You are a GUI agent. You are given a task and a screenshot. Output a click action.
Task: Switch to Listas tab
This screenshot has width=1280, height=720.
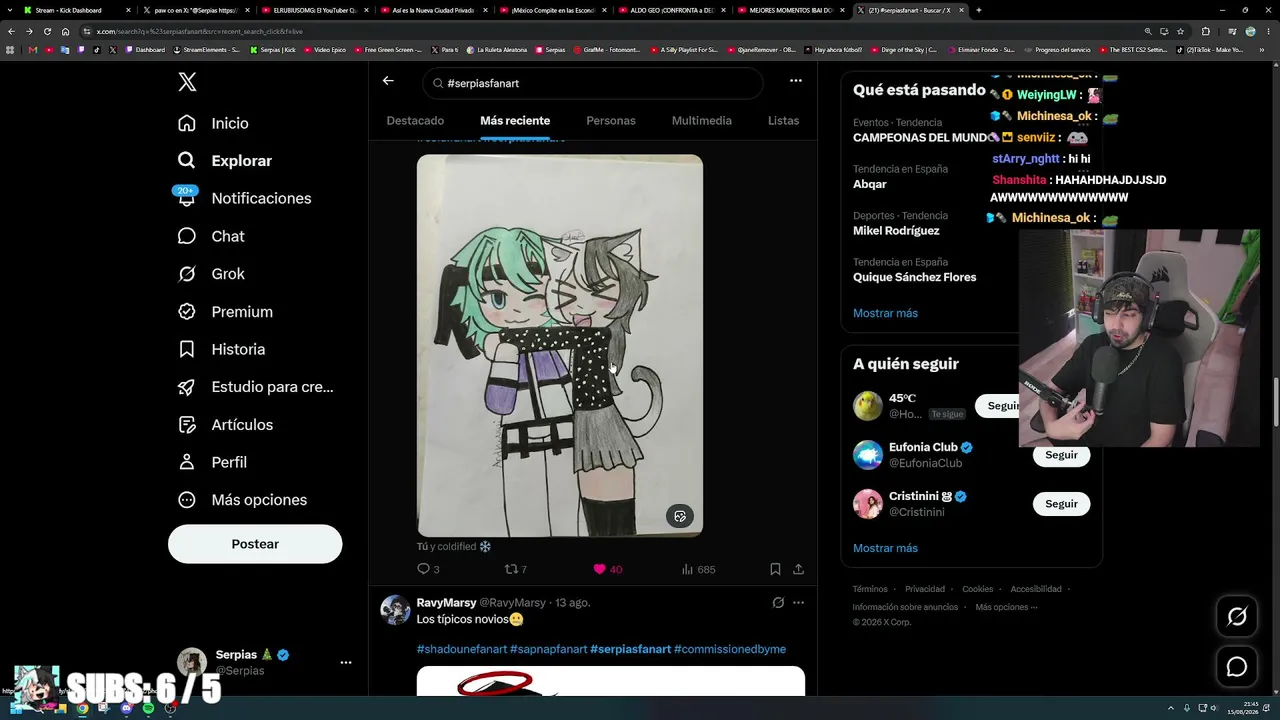[x=783, y=121]
